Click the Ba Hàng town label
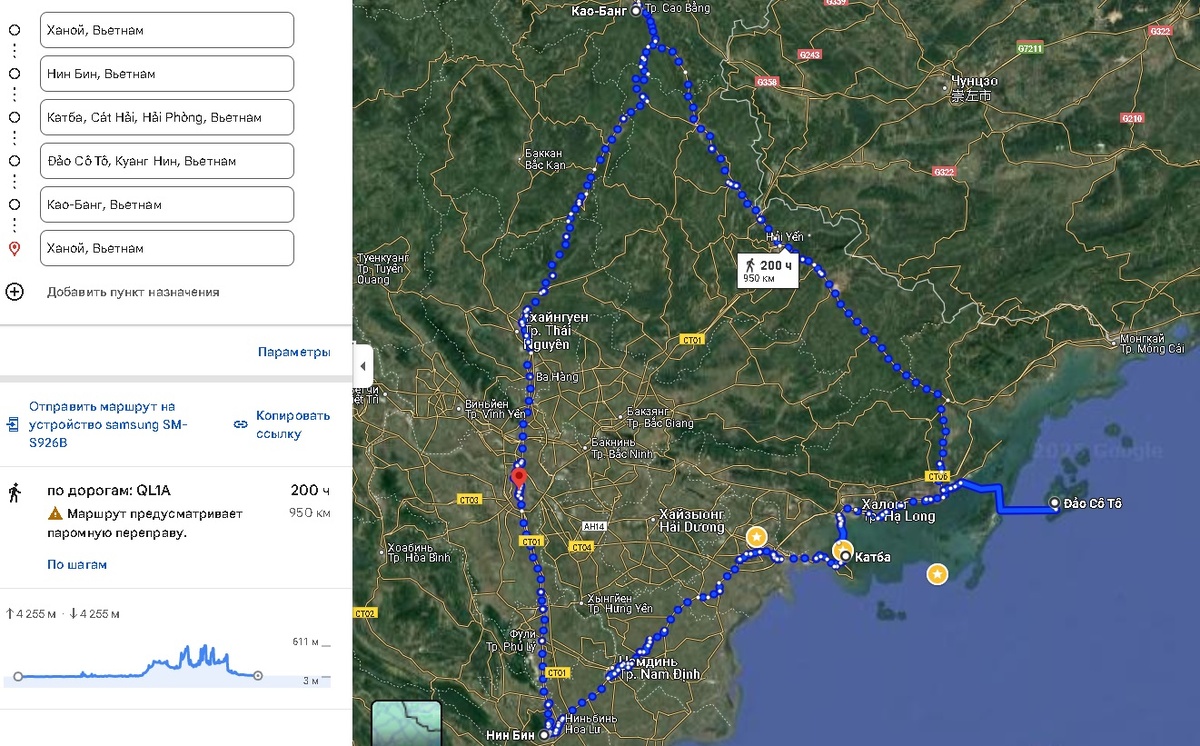Viewport: 1200px width, 746px height. [558, 377]
